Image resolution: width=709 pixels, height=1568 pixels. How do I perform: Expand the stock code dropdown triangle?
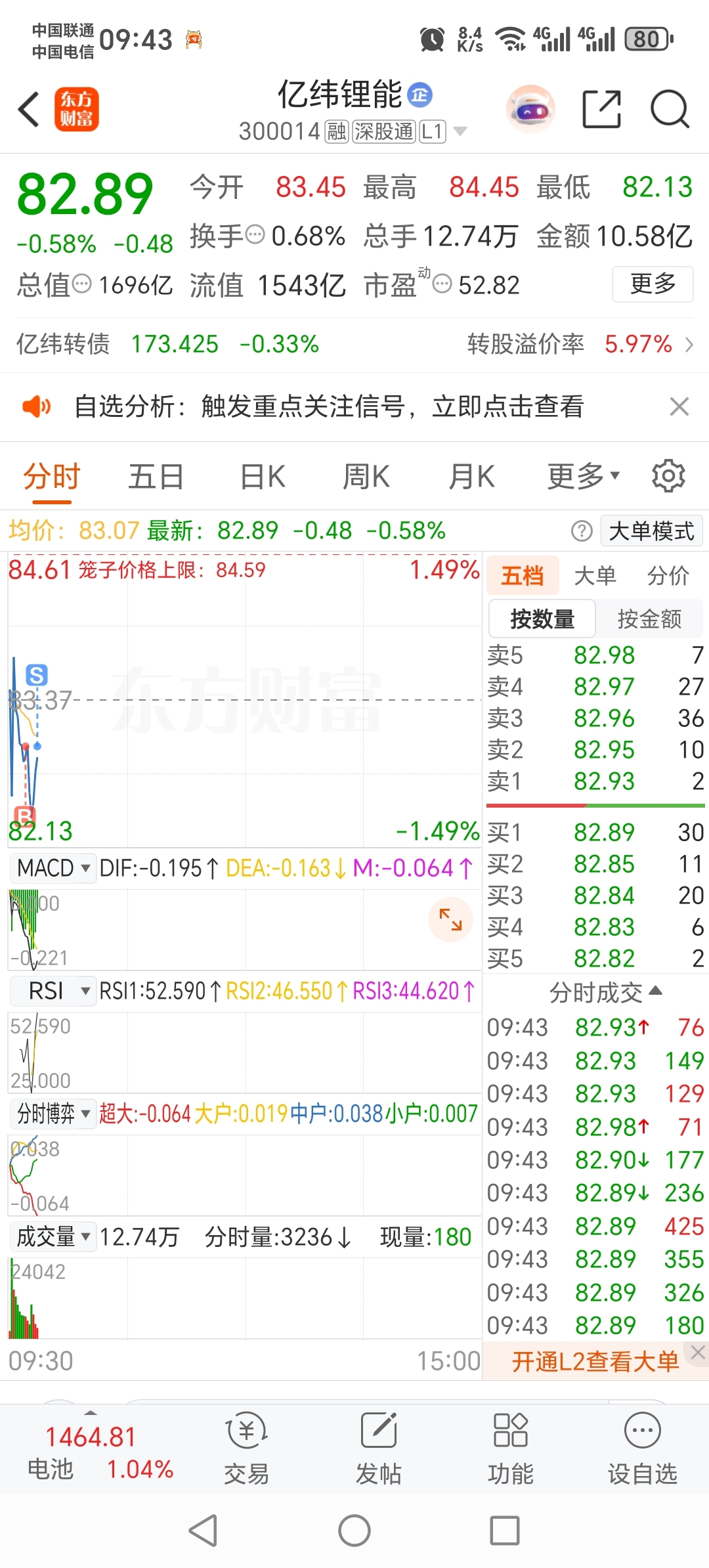pos(461,131)
